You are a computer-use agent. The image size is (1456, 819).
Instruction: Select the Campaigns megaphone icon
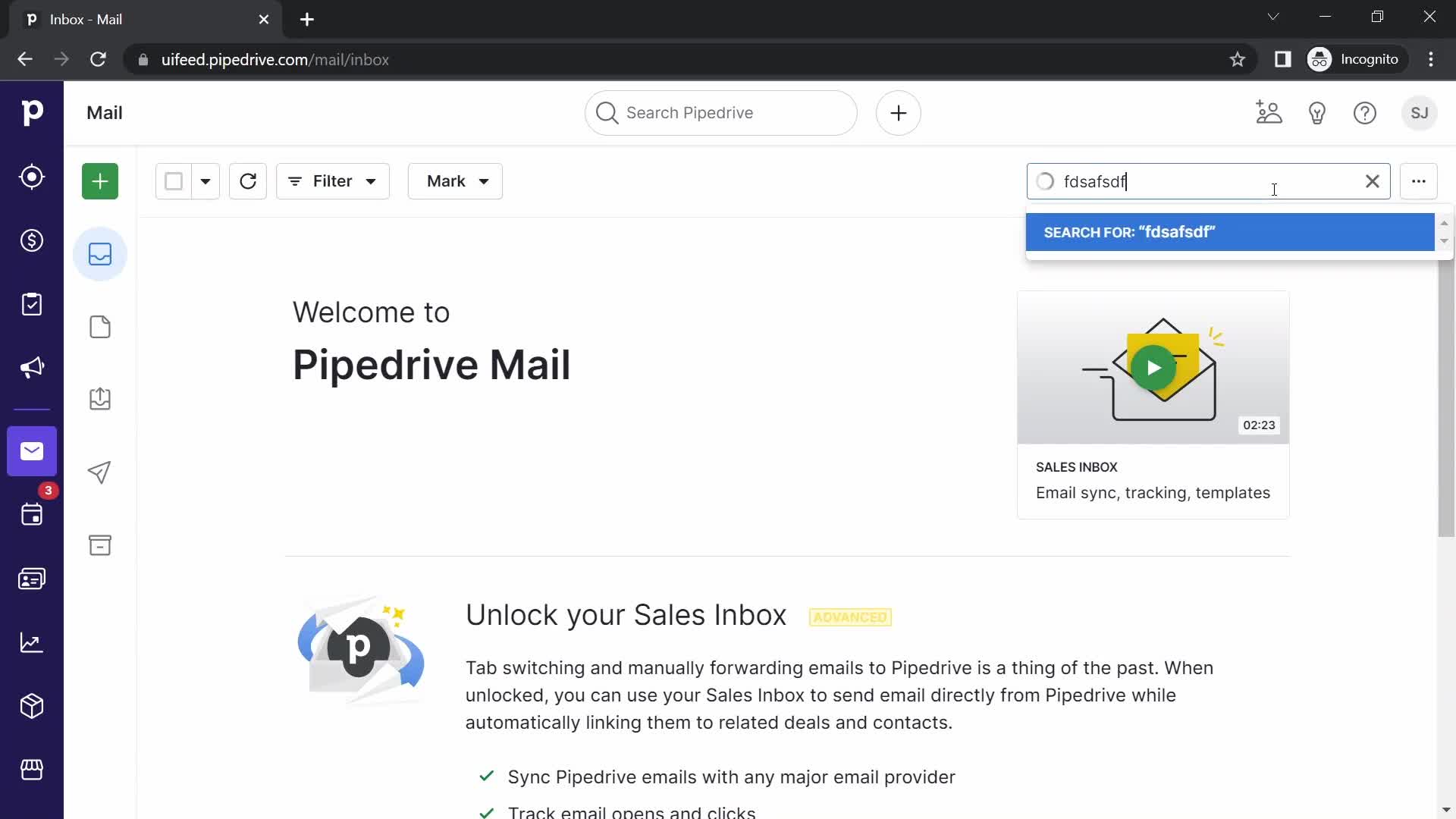32,367
